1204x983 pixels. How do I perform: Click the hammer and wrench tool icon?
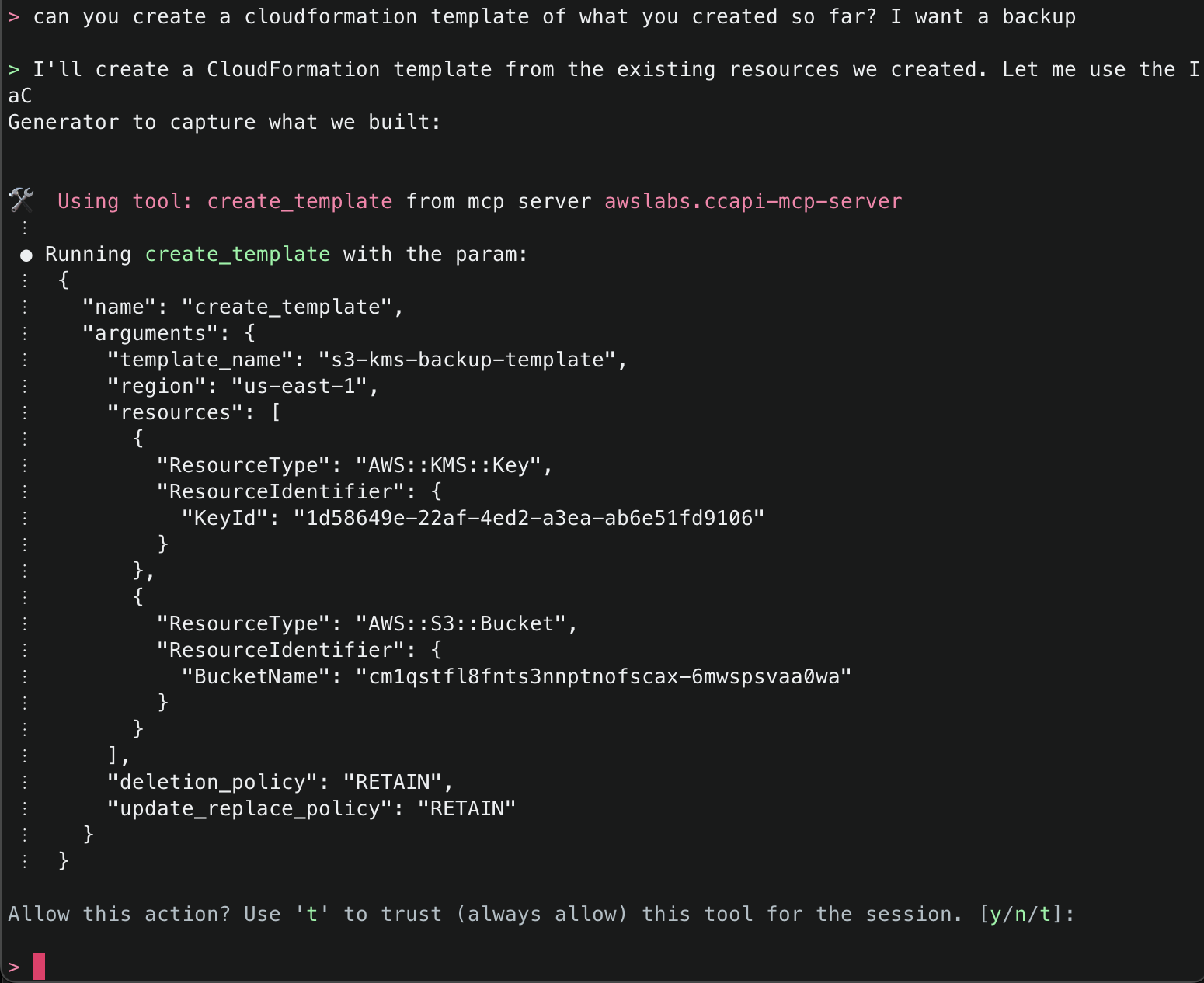pyautogui.click(x=22, y=200)
